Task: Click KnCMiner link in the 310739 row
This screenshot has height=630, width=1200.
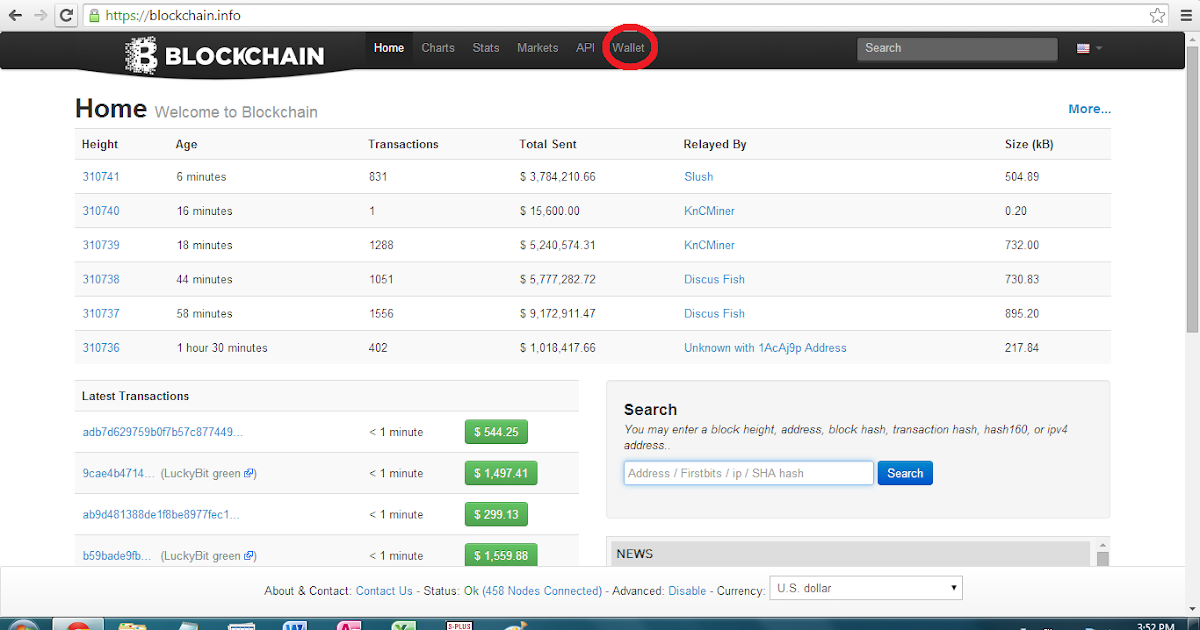Action: pos(709,245)
